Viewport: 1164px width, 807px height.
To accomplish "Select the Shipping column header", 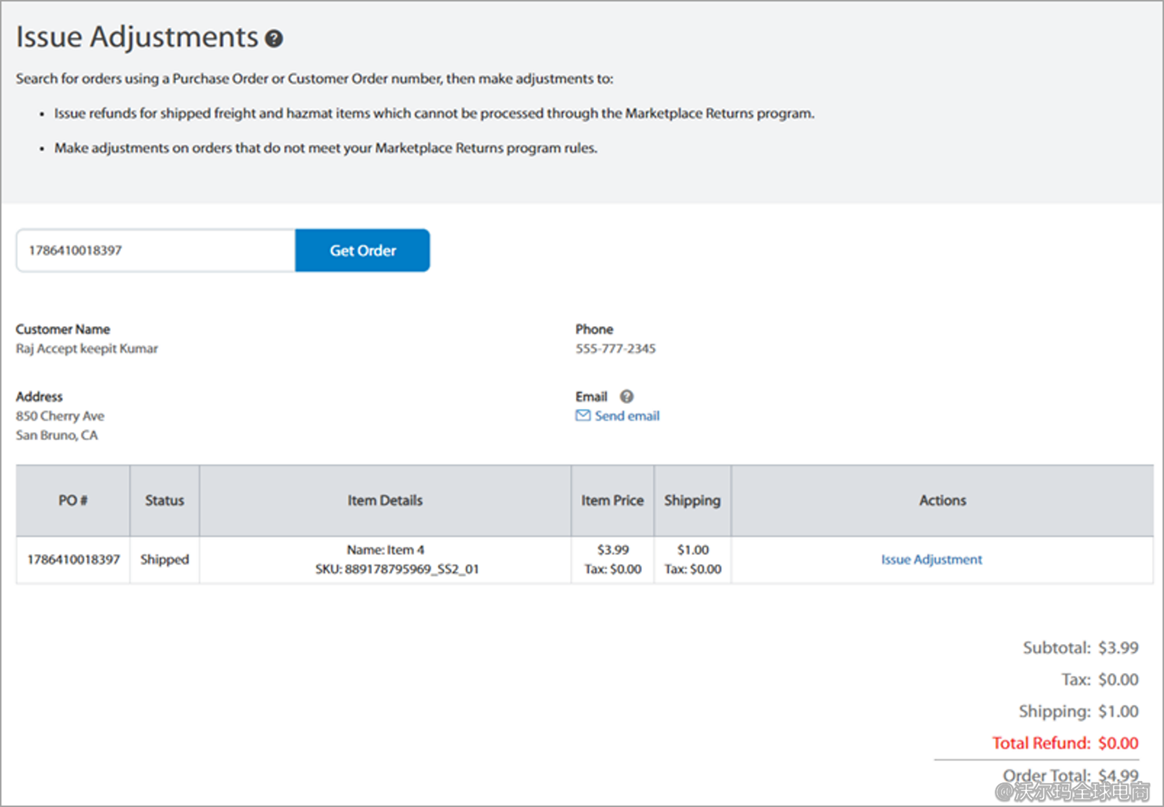I will [x=692, y=500].
